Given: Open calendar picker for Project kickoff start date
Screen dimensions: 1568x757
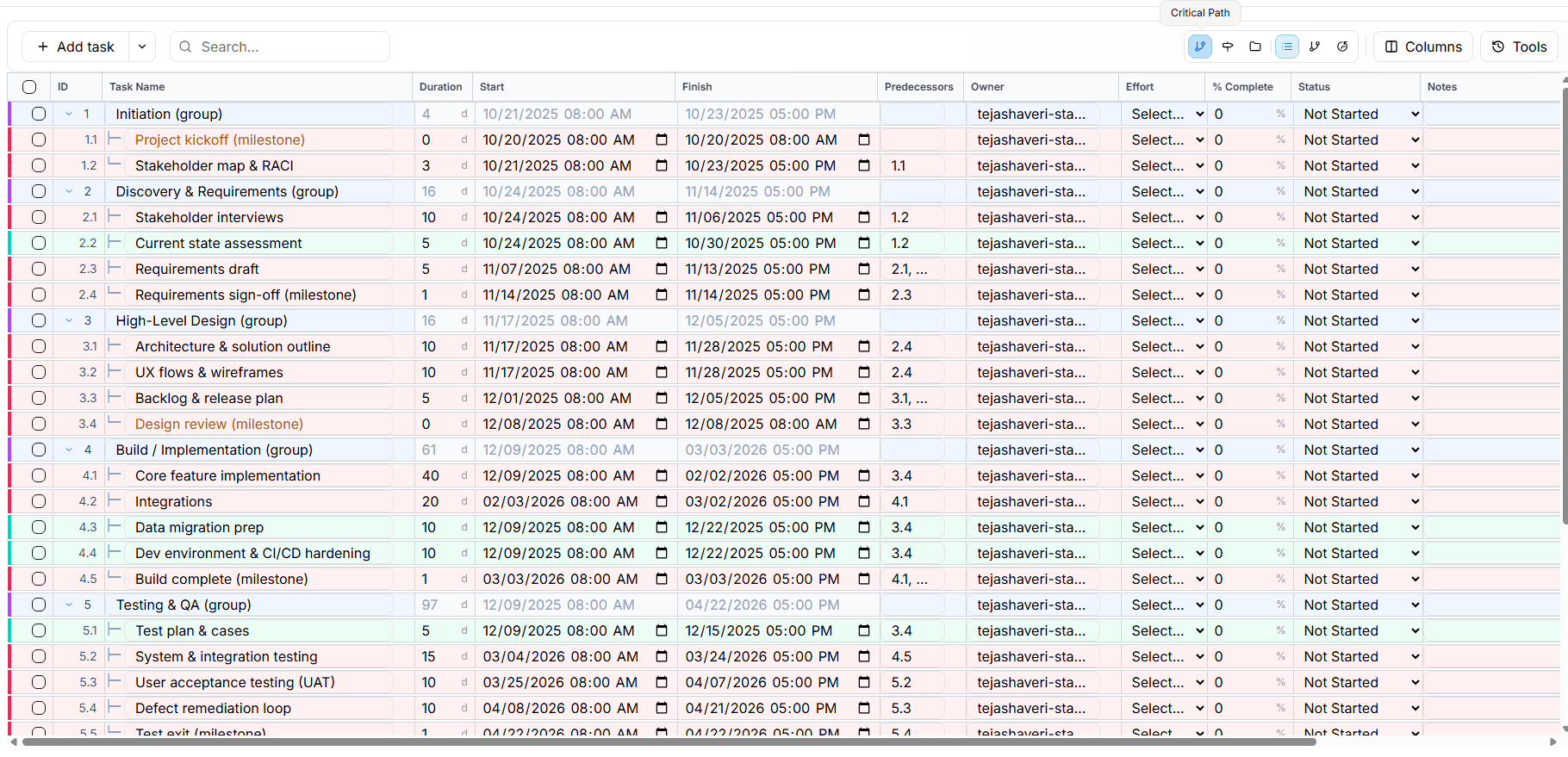Looking at the screenshot, I should (662, 140).
